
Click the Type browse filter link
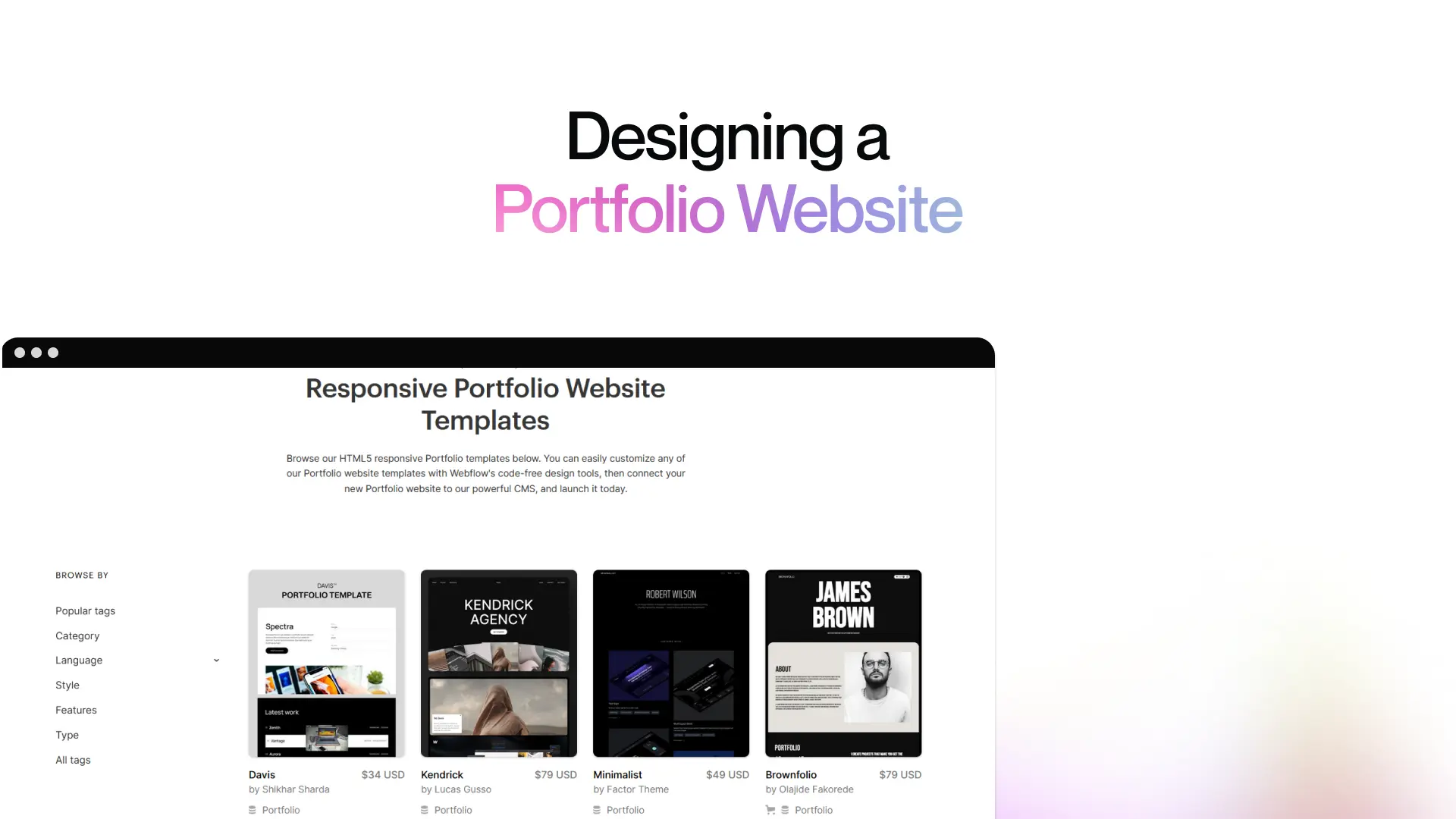click(67, 735)
